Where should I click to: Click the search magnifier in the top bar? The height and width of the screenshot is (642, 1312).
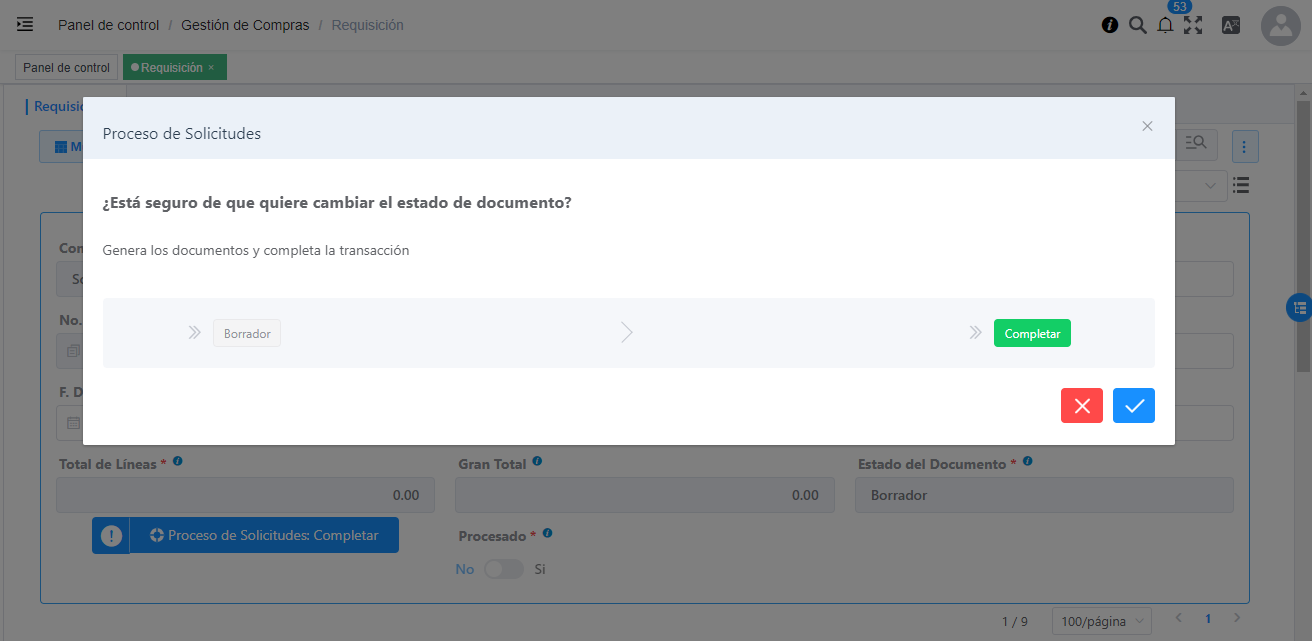pos(1137,26)
